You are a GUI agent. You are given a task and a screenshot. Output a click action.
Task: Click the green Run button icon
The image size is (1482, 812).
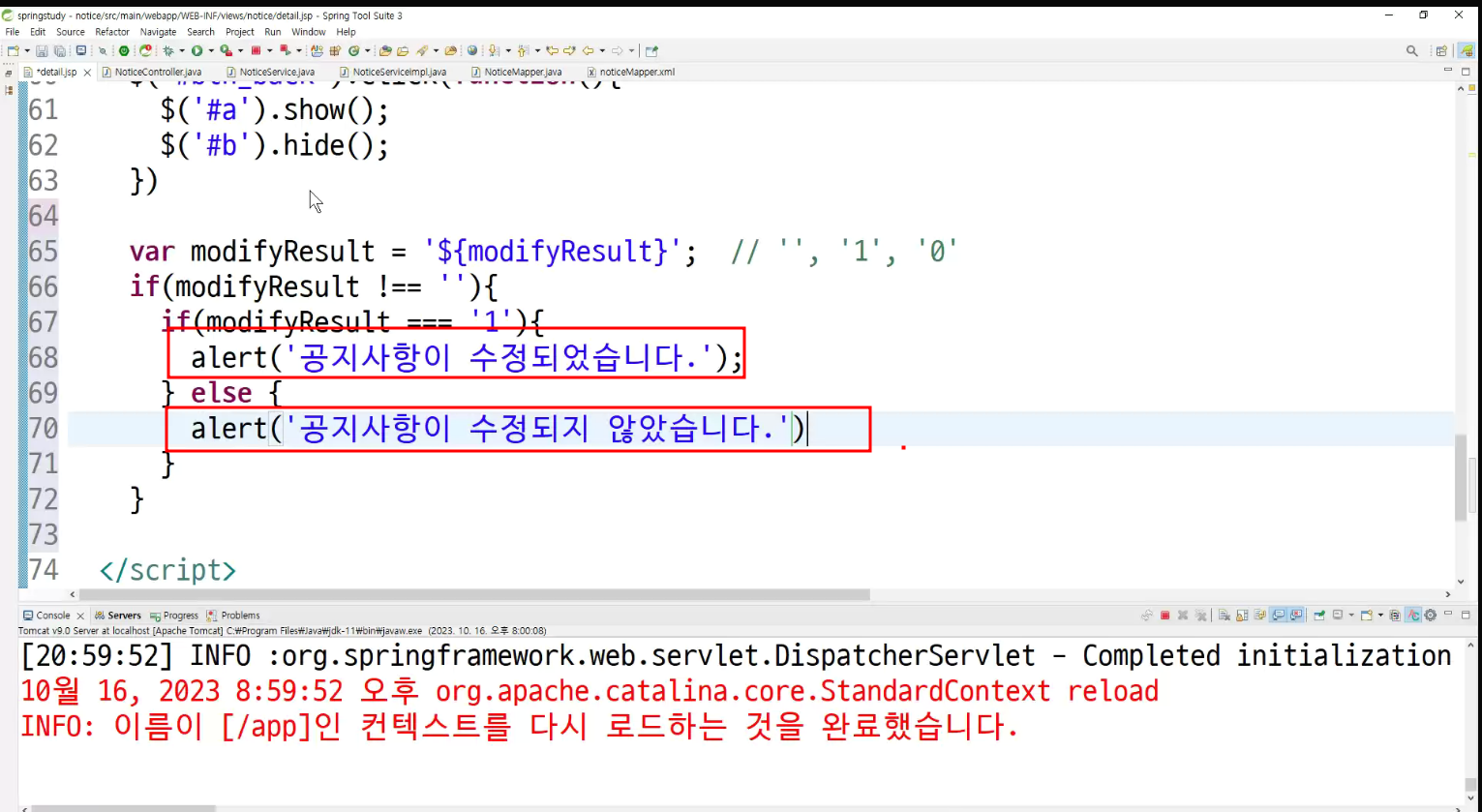(x=197, y=51)
